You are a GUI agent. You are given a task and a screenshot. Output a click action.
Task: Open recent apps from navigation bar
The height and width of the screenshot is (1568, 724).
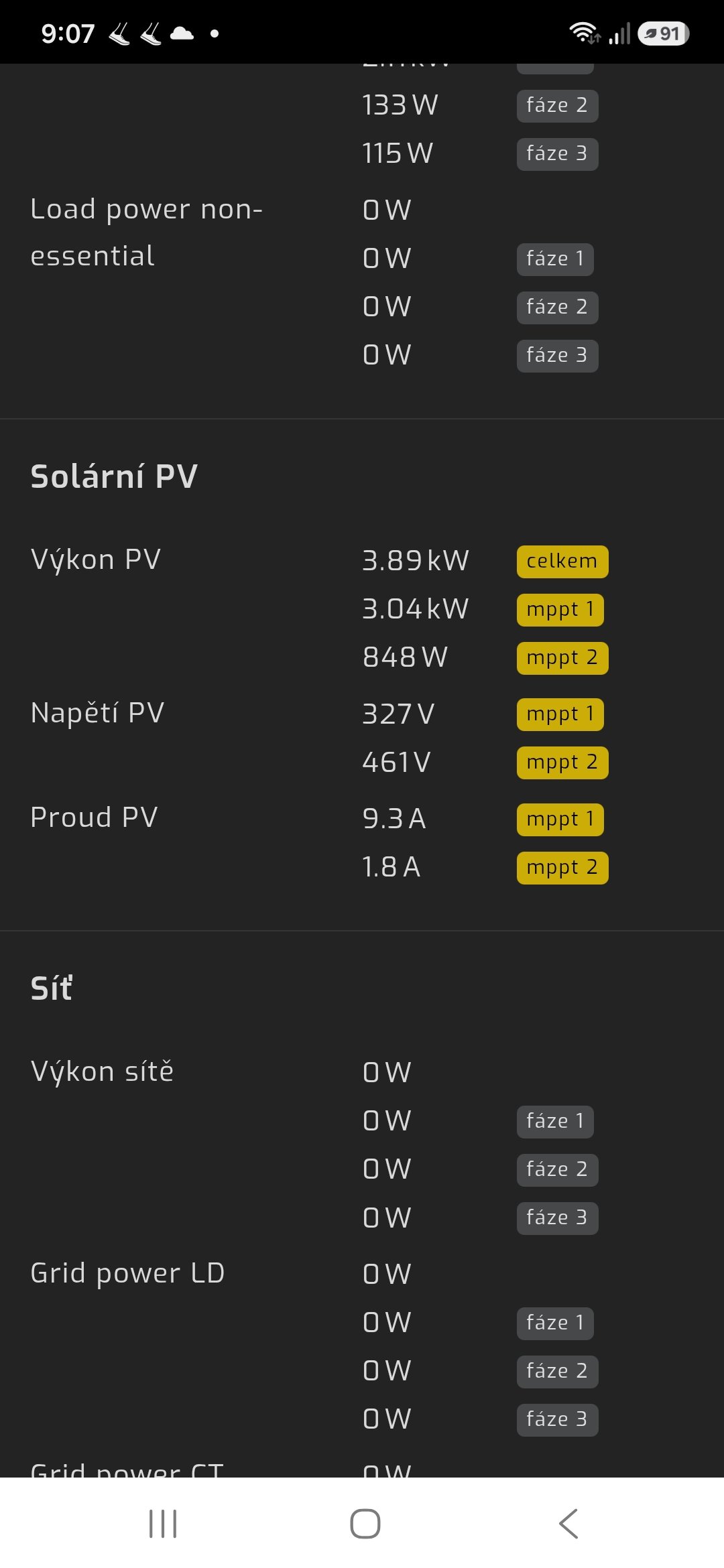(x=163, y=1524)
